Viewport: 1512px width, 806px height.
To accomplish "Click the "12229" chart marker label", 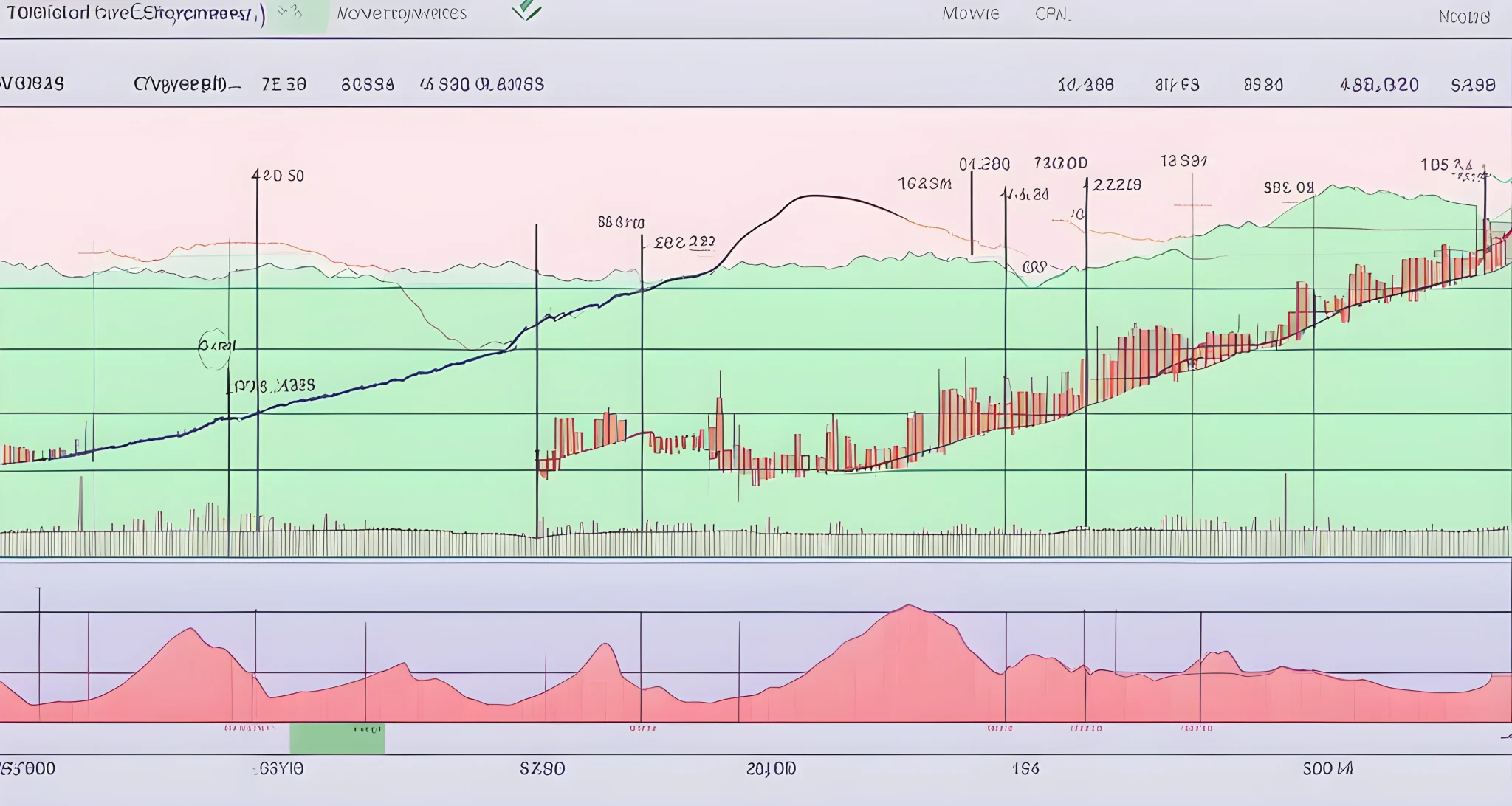I will tap(1115, 185).
